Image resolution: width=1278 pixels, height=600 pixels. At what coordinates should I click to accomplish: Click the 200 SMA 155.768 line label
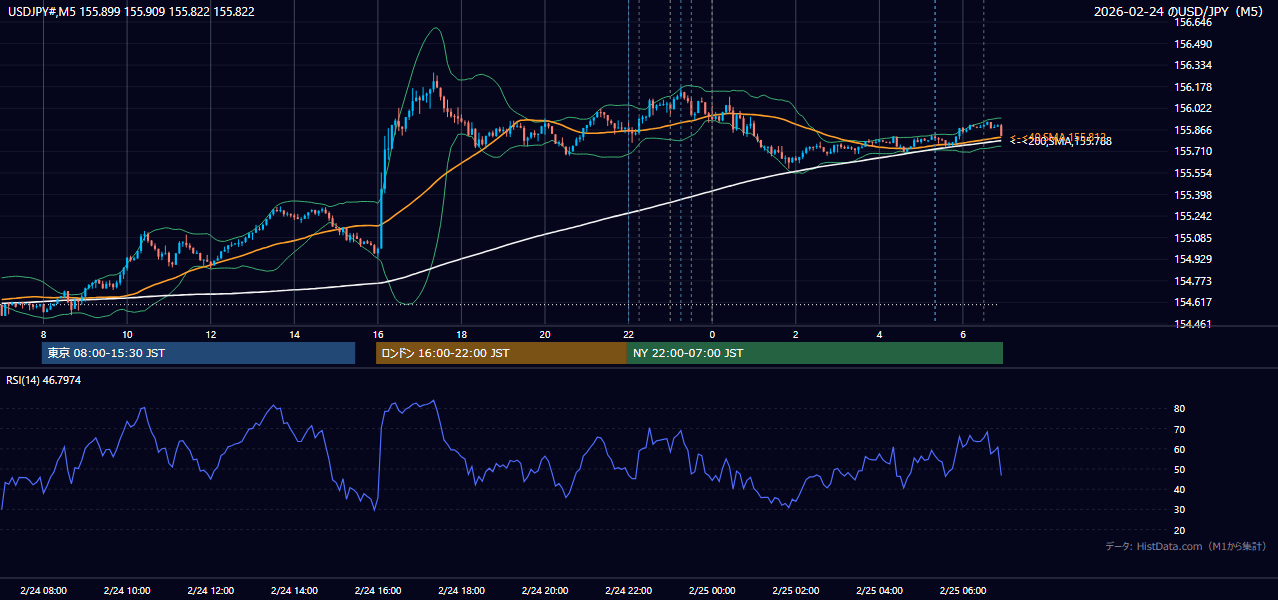tap(1061, 142)
